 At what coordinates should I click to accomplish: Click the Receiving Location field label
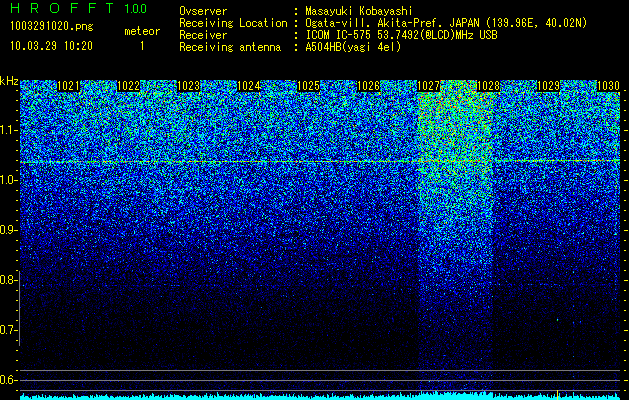233,23
